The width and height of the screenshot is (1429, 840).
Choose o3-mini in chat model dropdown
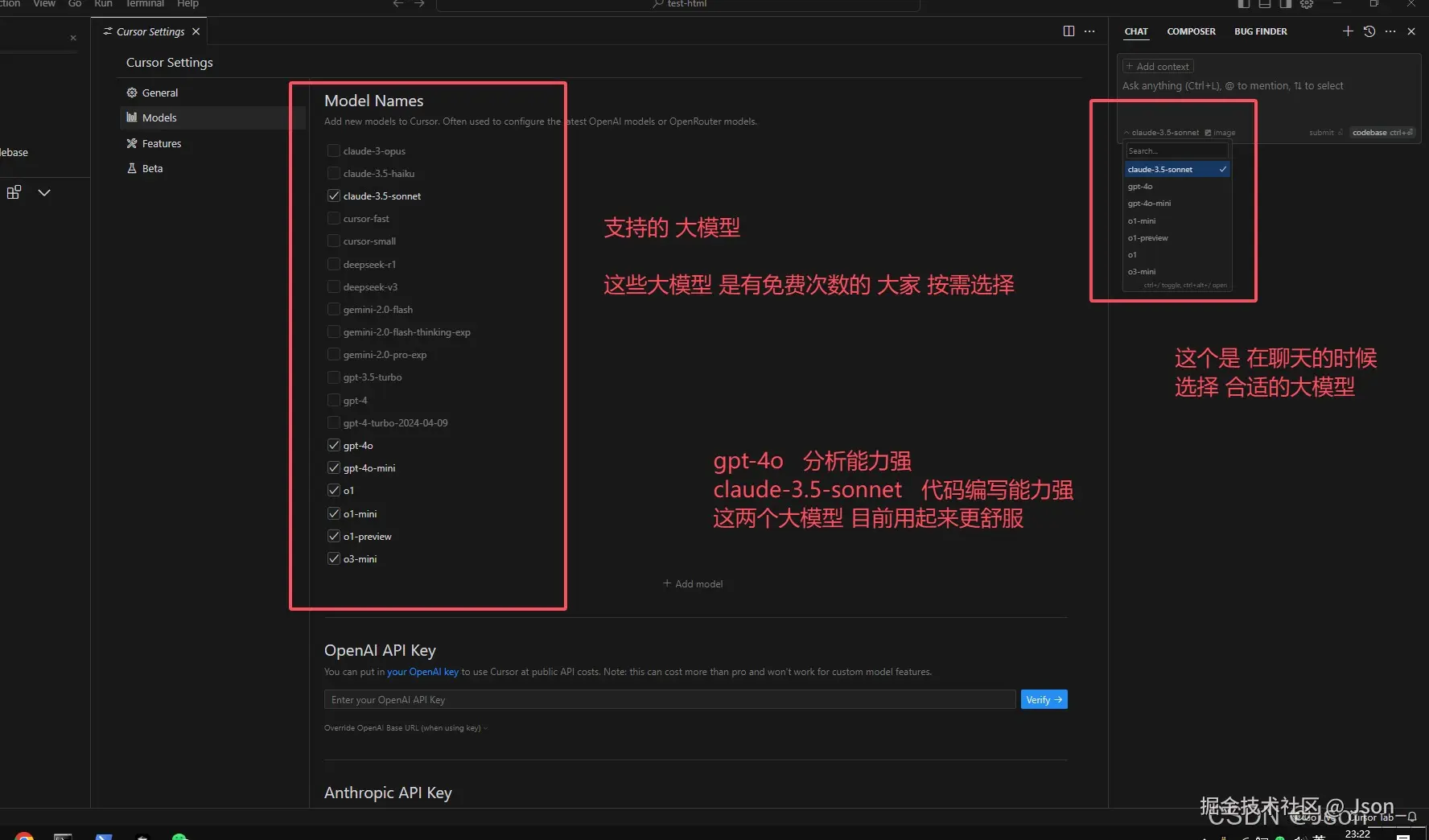pyautogui.click(x=1177, y=271)
